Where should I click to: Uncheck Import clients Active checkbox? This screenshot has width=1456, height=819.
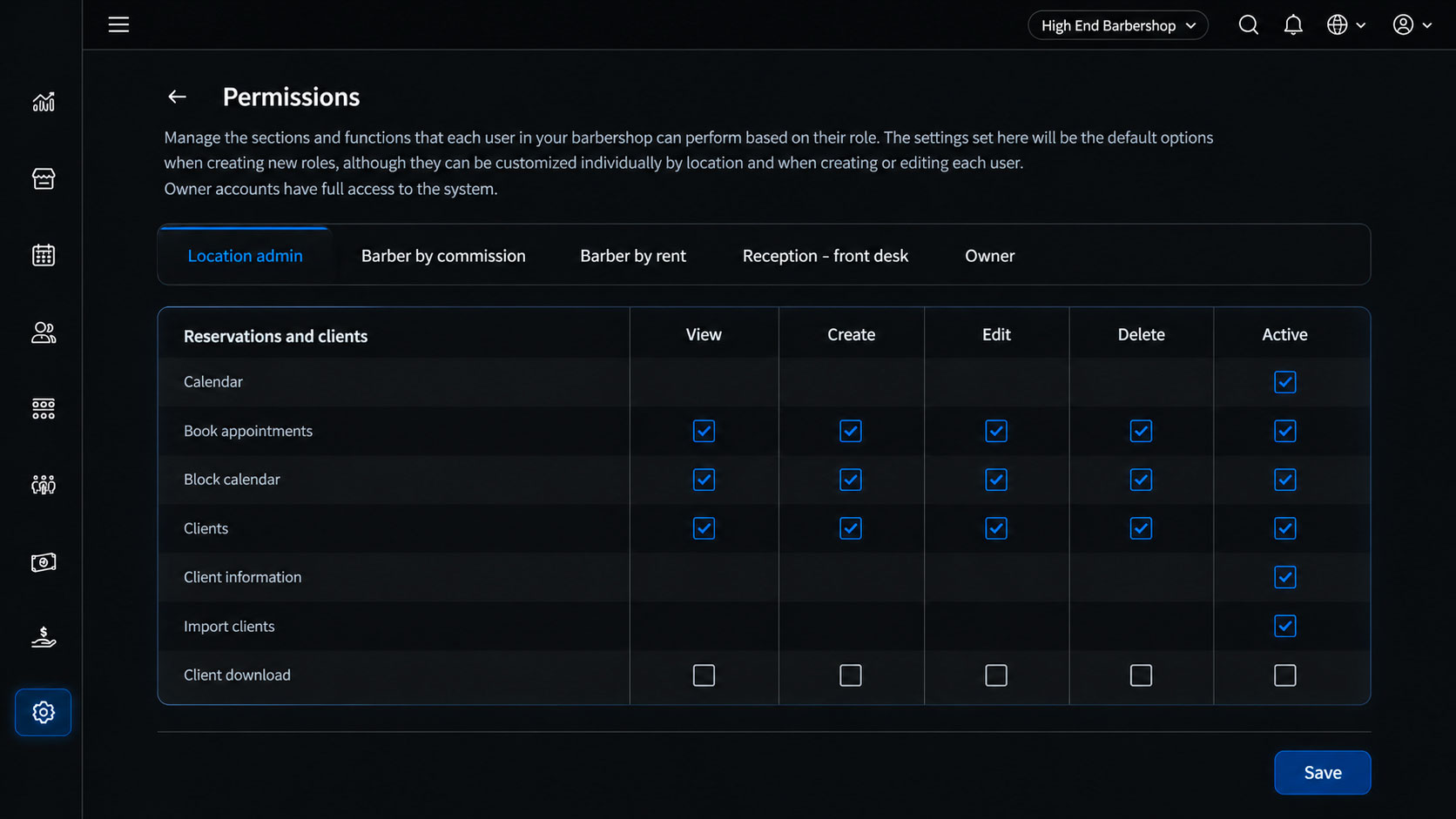(1285, 626)
